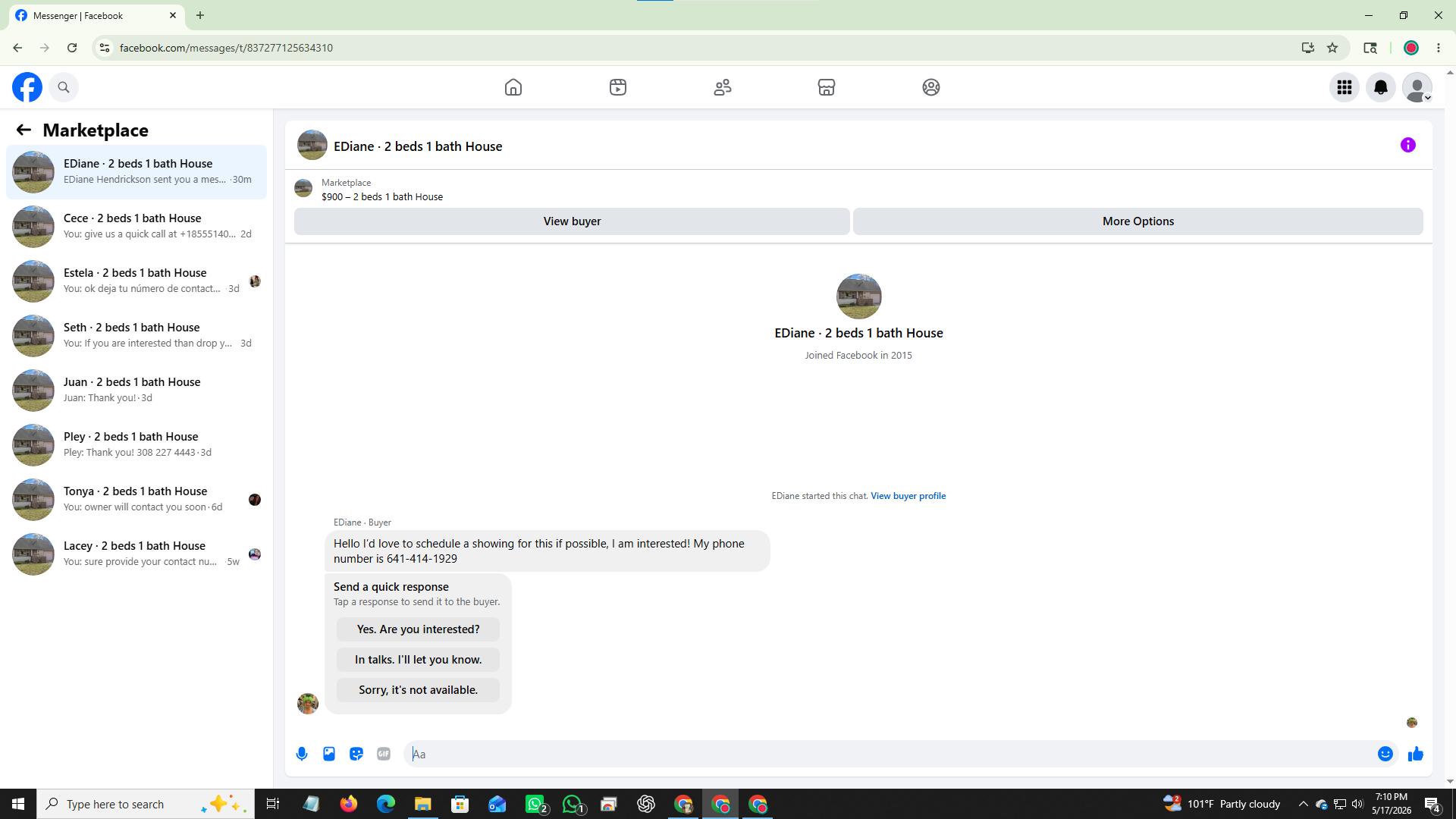This screenshot has height=819, width=1456.
Task: Select the Messenger | Facebook tab
Action: [96, 15]
